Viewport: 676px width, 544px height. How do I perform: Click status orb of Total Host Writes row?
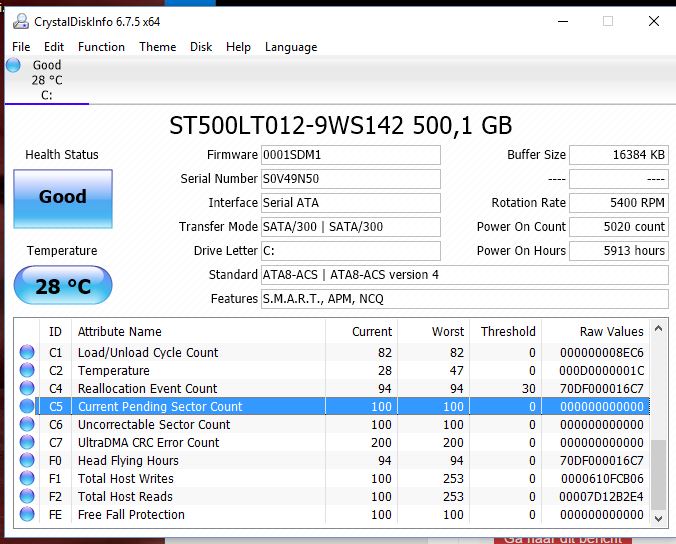[27, 478]
